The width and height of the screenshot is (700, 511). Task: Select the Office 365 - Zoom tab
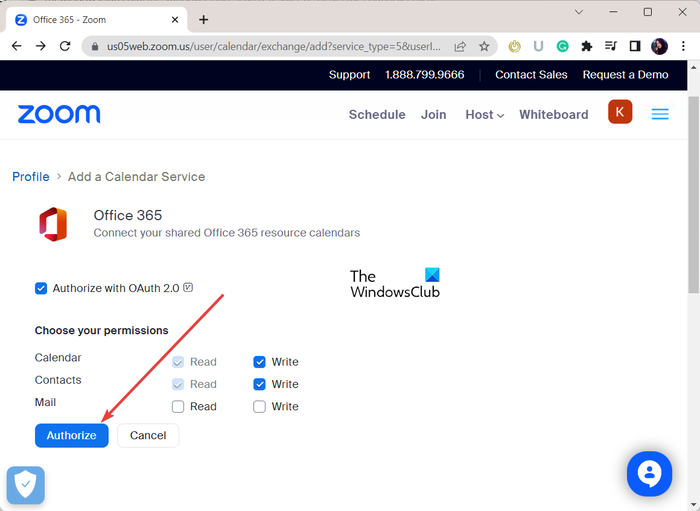coord(96,20)
